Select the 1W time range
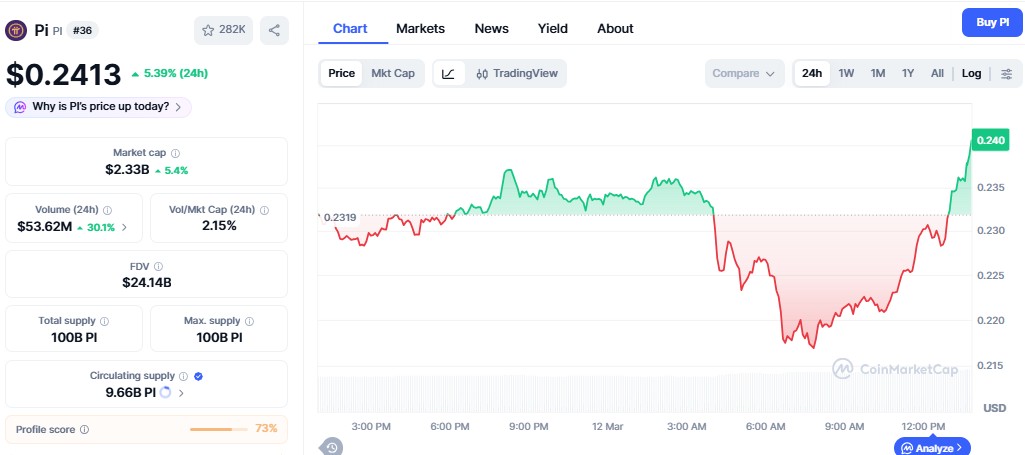 (846, 73)
